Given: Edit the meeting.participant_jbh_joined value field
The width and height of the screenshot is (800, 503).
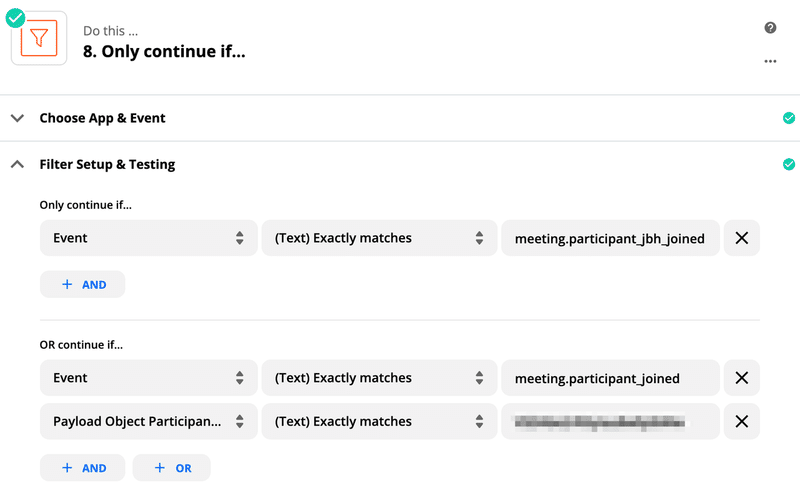Looking at the screenshot, I should pos(610,238).
